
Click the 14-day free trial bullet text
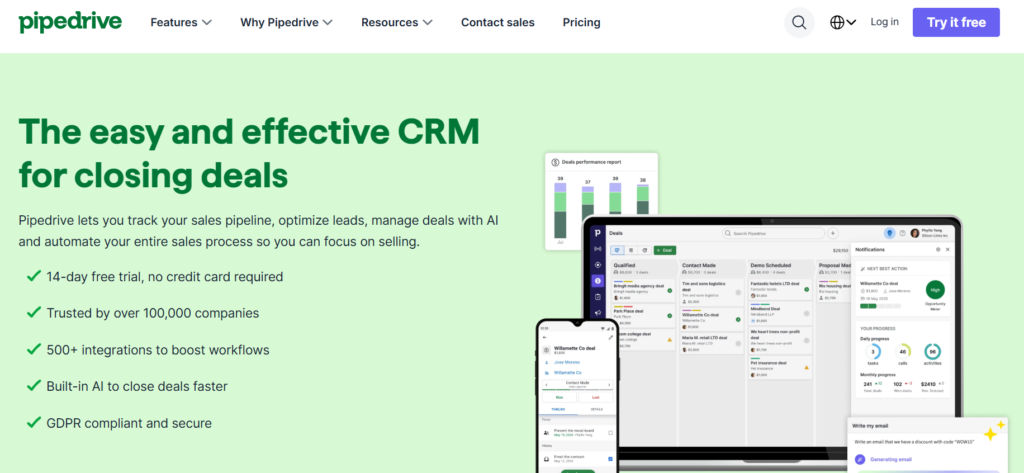[x=165, y=276]
